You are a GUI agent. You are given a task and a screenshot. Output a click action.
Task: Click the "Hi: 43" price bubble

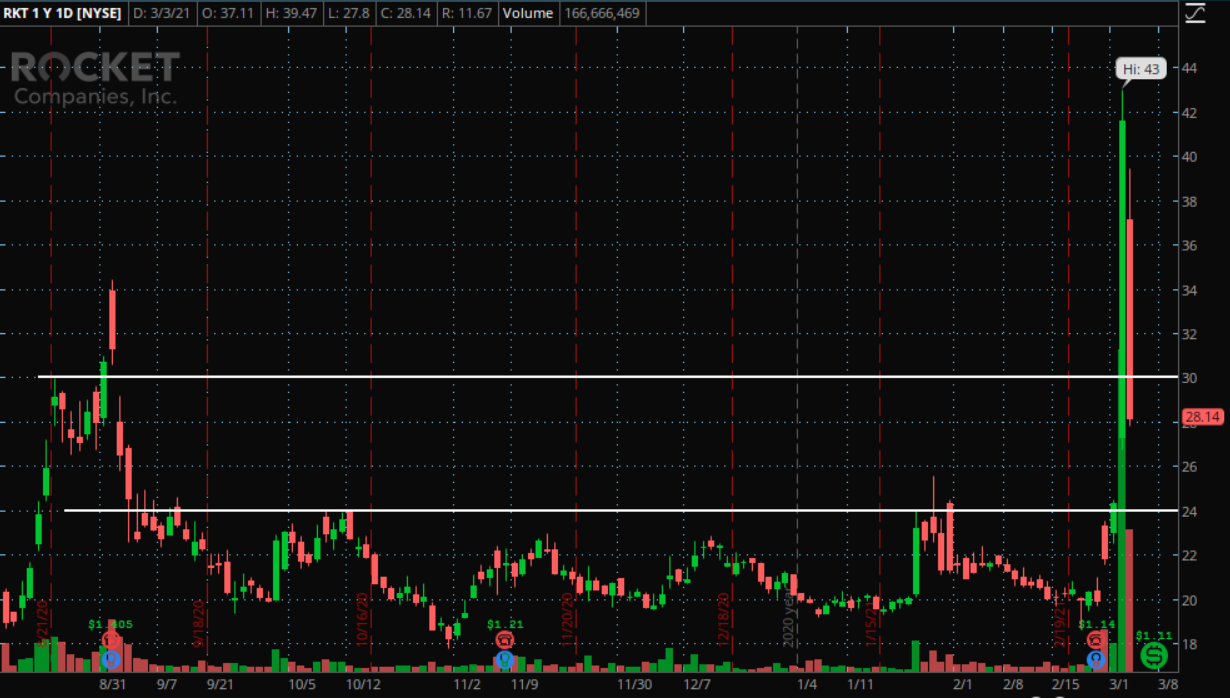pos(1140,69)
